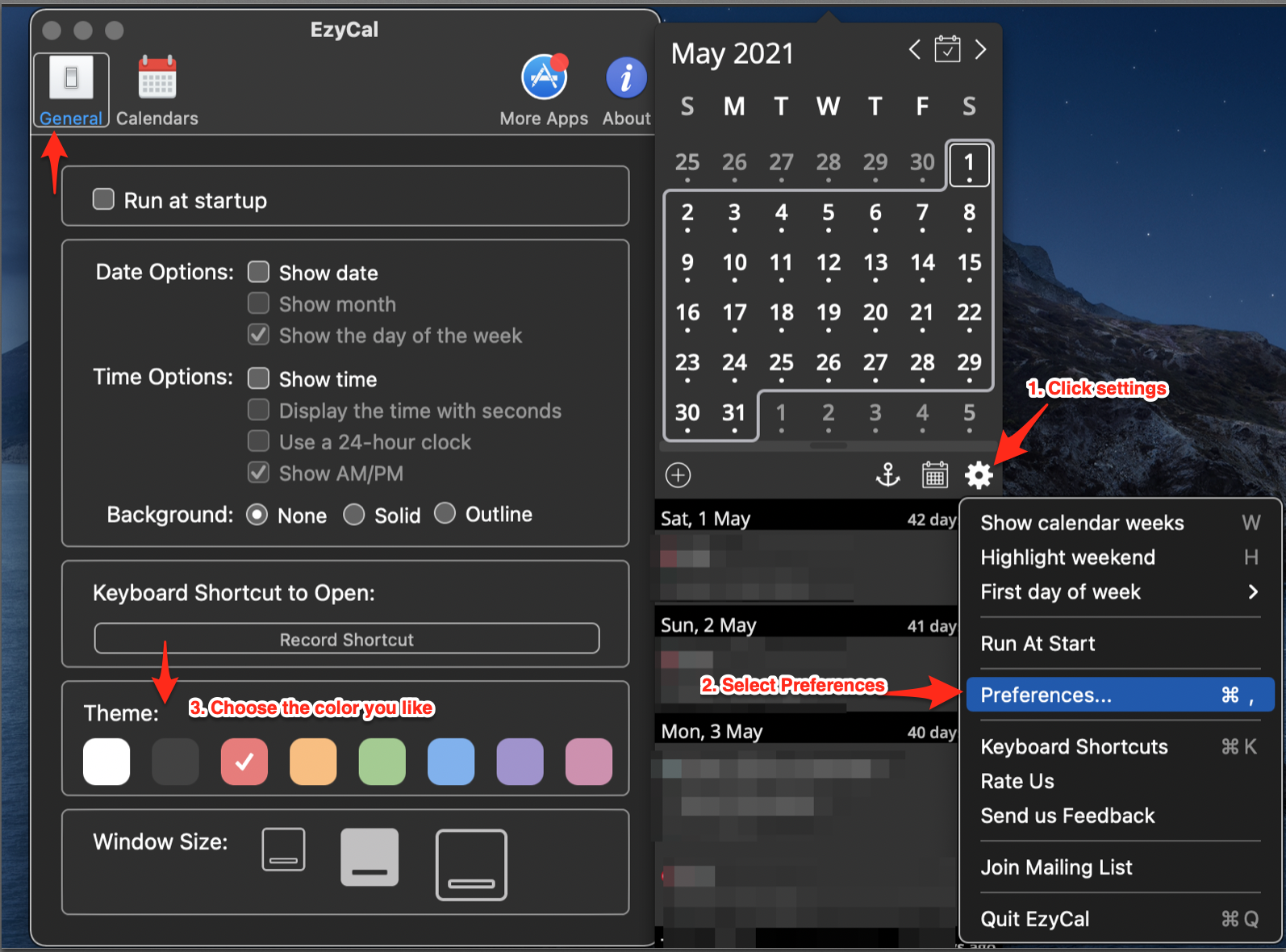Choose Preferences... from the menu
This screenshot has width=1286, height=952.
1120,695
